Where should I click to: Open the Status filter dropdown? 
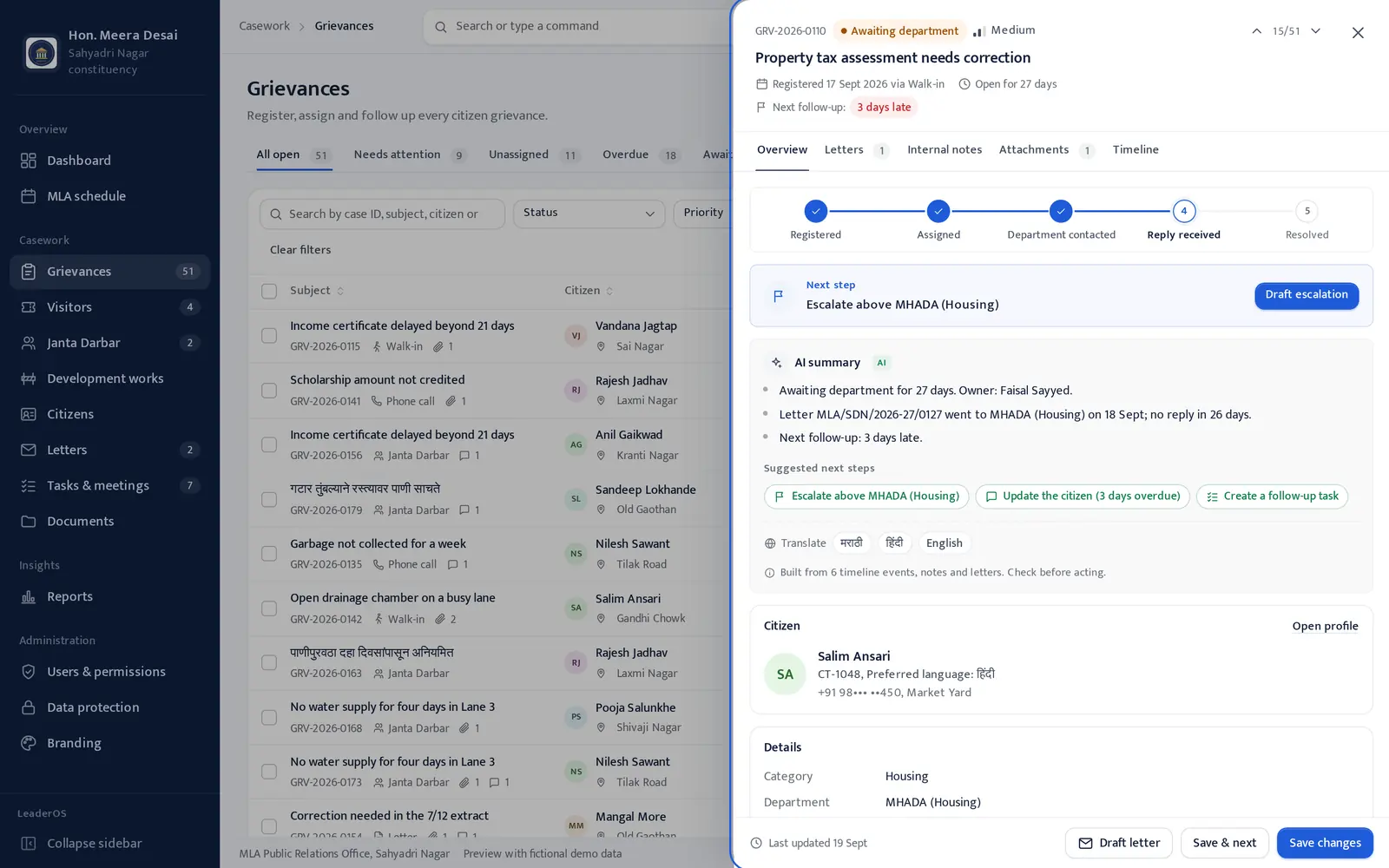coord(589,214)
